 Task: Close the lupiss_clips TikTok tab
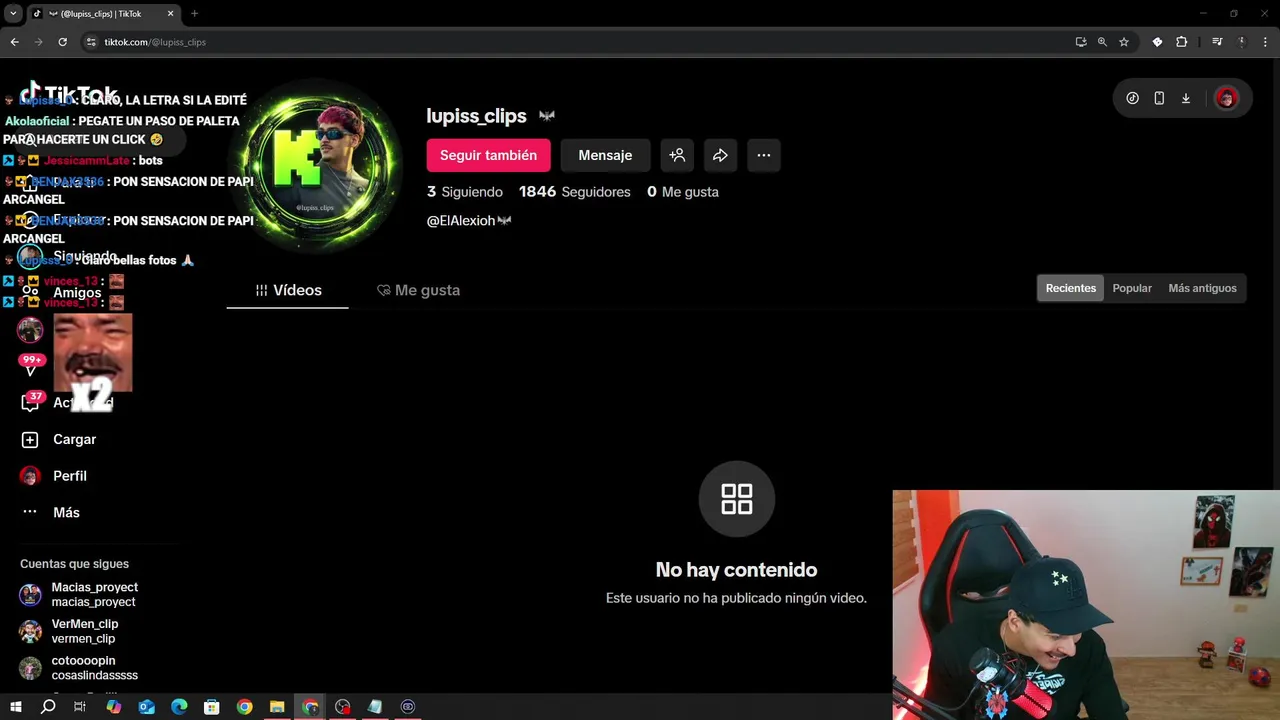[x=170, y=14]
